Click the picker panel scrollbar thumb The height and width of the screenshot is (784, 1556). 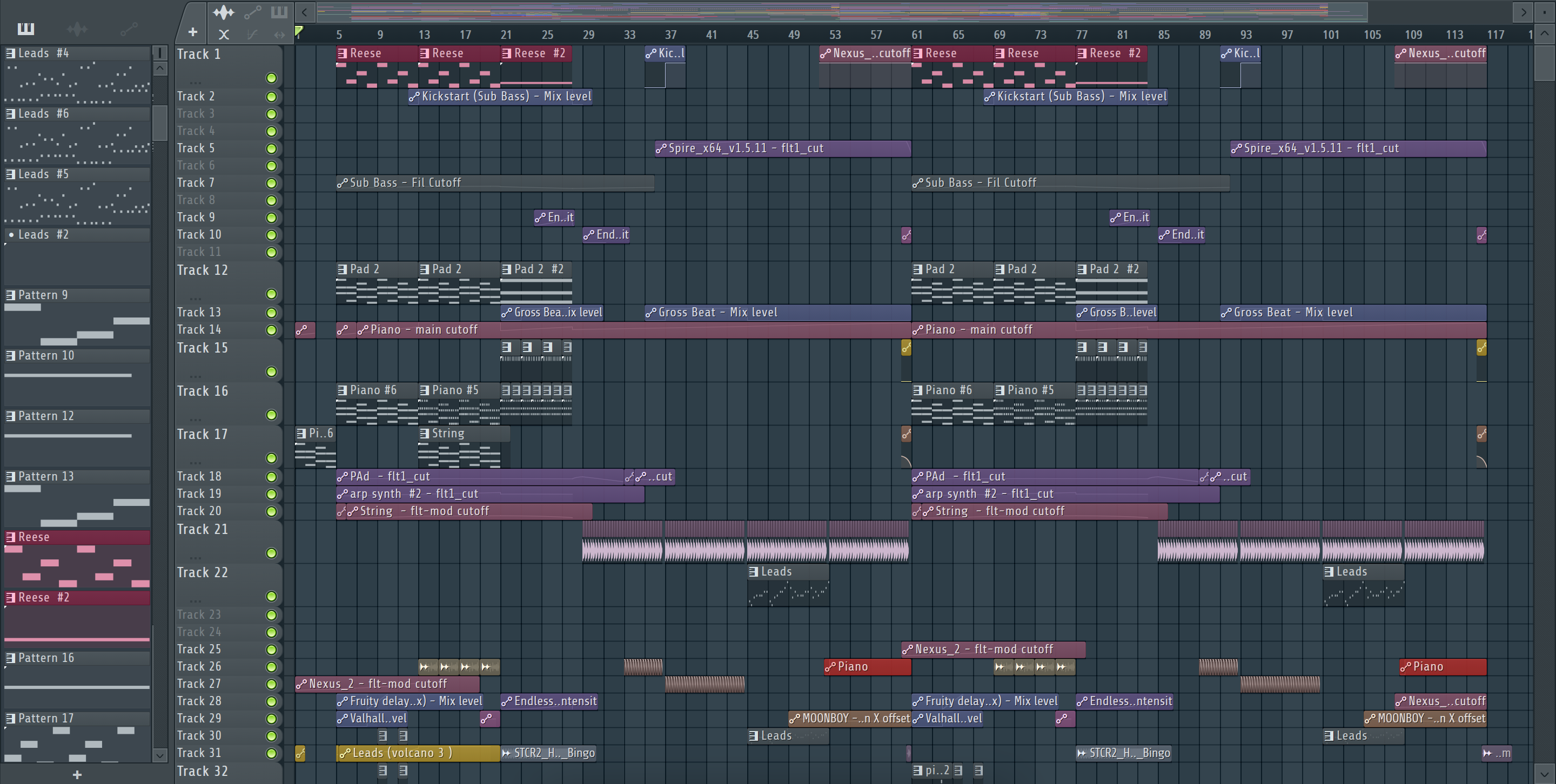pyautogui.click(x=159, y=123)
